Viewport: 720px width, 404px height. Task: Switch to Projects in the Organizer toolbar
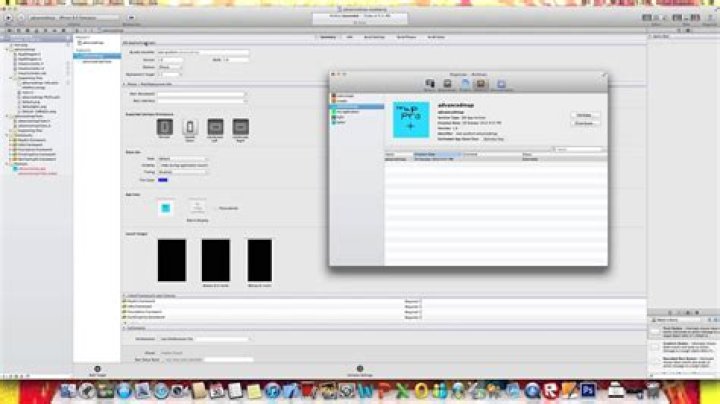tap(466, 85)
